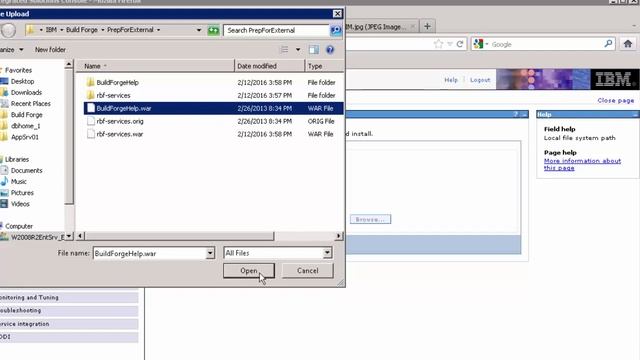Image resolution: width=640 pixels, height=360 pixels.
Task: Click navigation pane scroll up arrow
Action: coord(69,64)
